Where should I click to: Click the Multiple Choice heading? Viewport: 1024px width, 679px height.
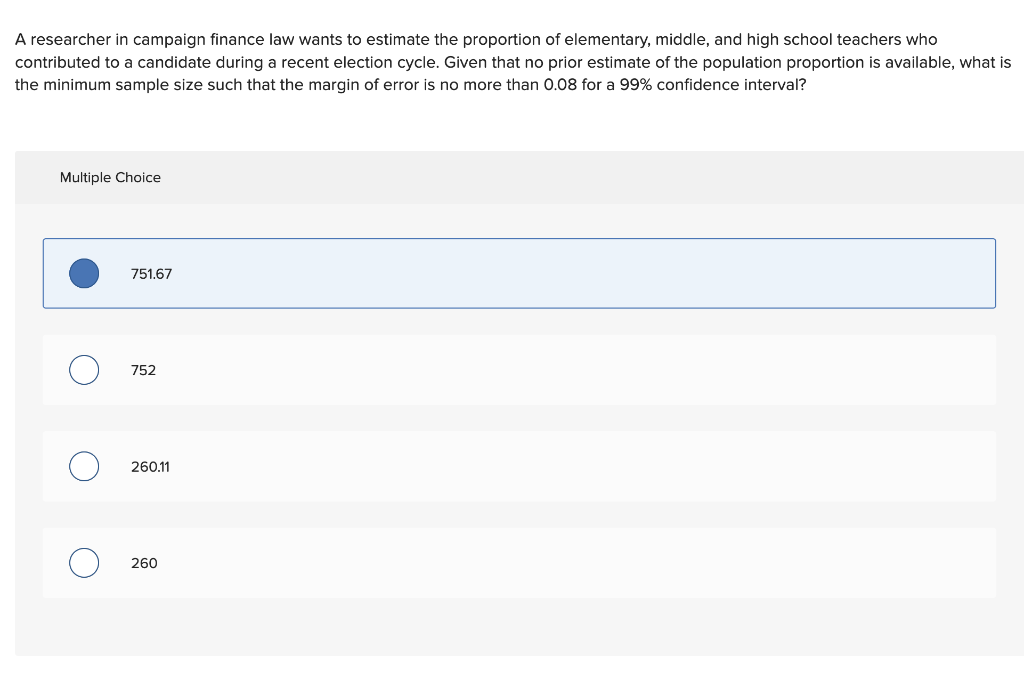click(110, 178)
